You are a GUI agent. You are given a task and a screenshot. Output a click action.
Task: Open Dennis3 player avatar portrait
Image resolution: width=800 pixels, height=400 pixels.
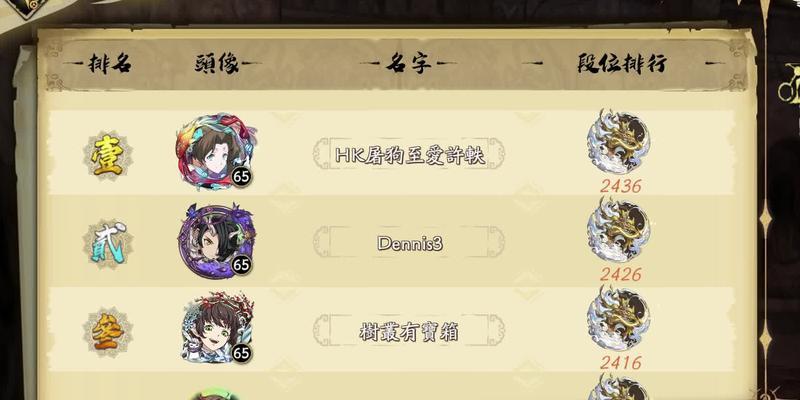(216, 240)
